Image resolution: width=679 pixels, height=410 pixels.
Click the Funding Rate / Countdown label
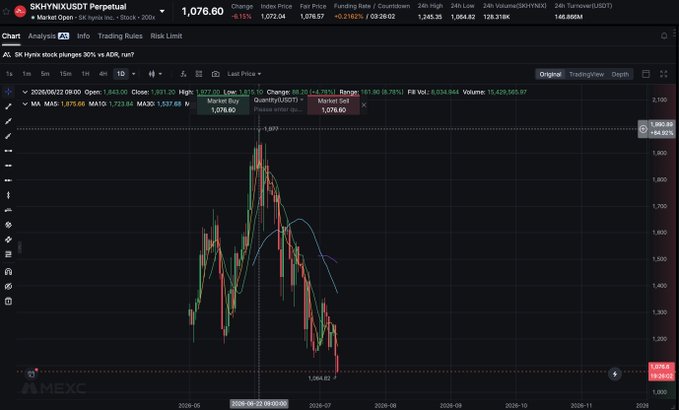coord(372,6)
